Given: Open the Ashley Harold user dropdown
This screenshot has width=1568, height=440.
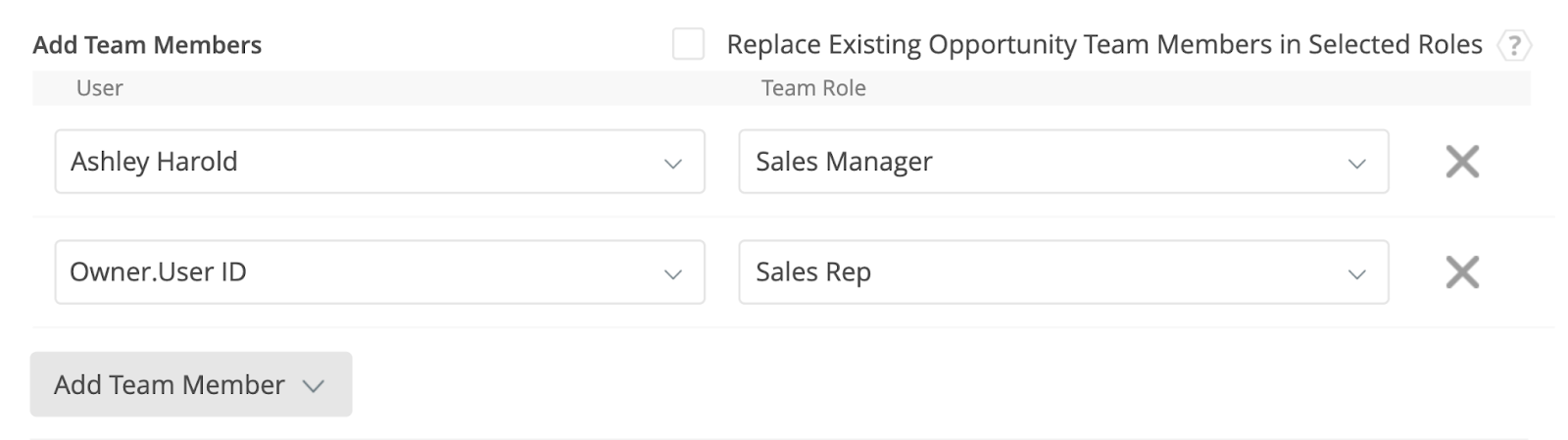Looking at the screenshot, I should pos(379,162).
